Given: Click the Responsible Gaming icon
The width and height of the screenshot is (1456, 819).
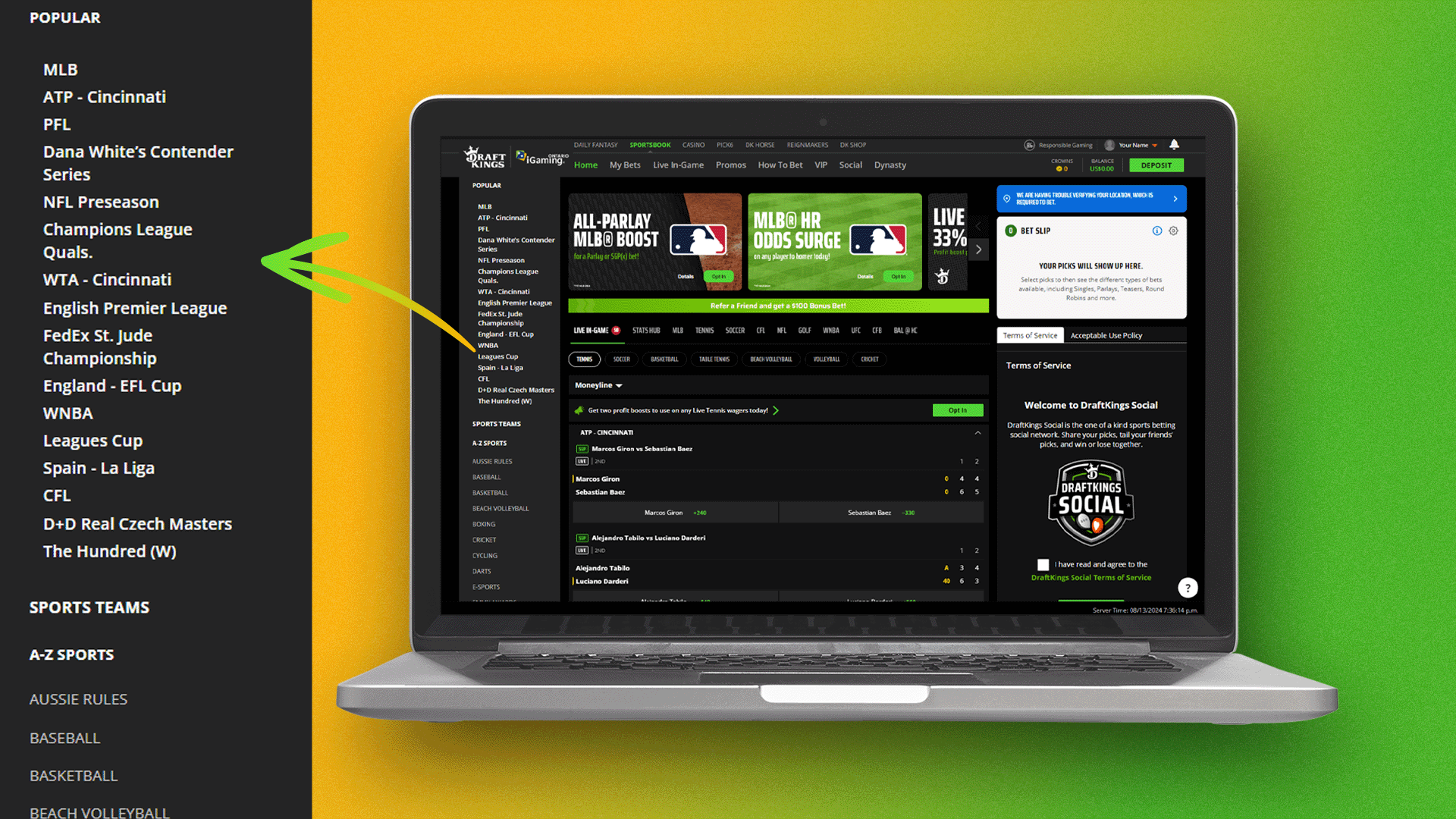Looking at the screenshot, I should [1029, 144].
